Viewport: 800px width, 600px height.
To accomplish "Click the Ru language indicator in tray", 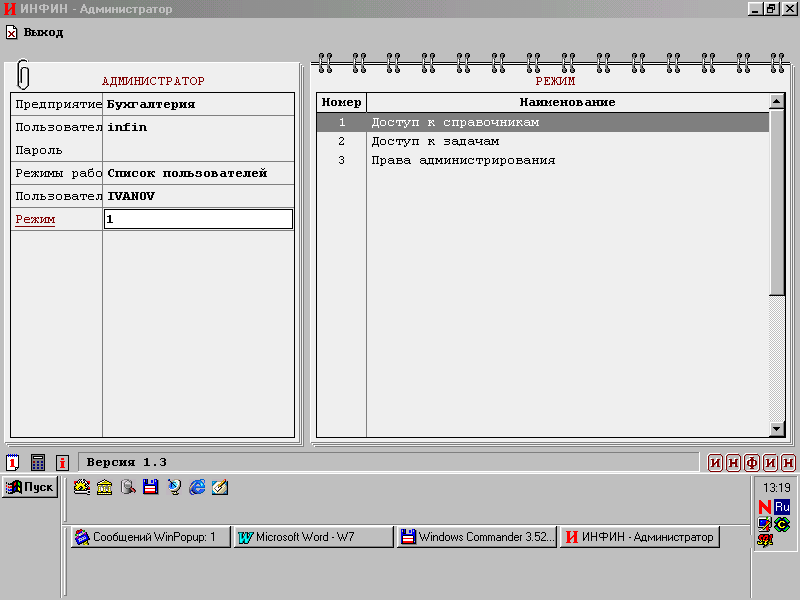I will coord(782,507).
